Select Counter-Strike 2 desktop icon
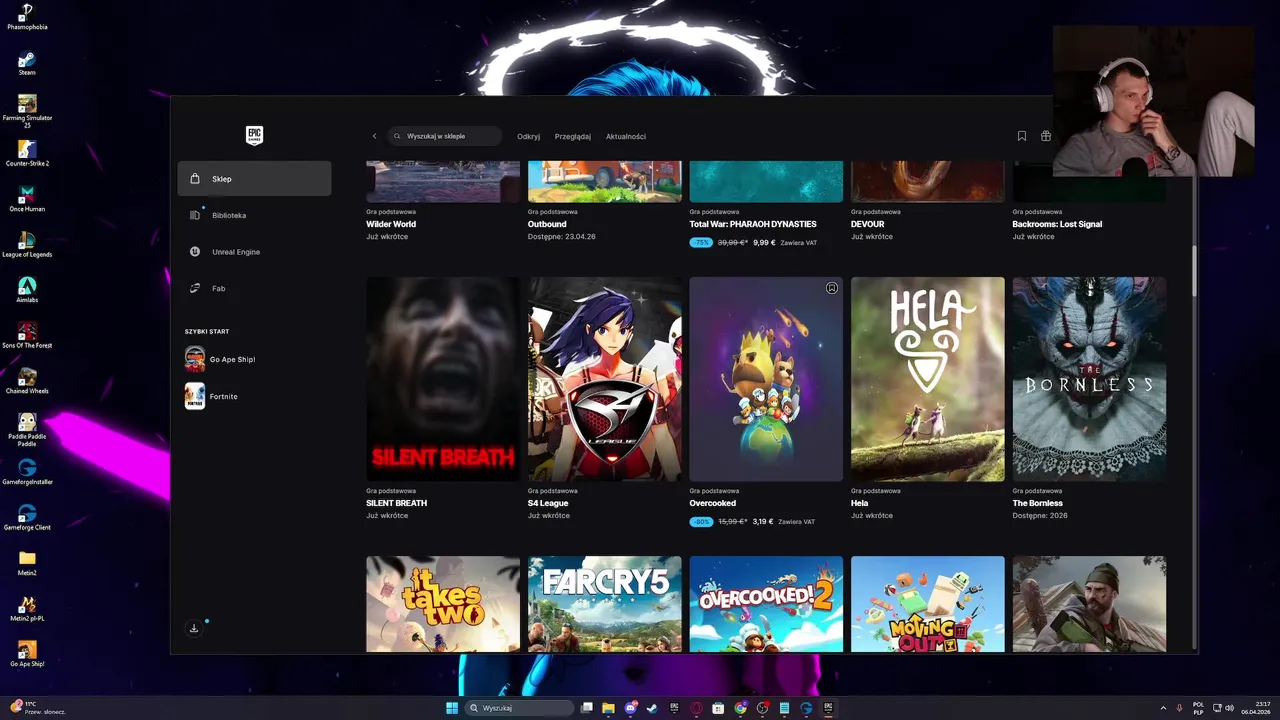This screenshot has height=720, width=1280. 27,153
